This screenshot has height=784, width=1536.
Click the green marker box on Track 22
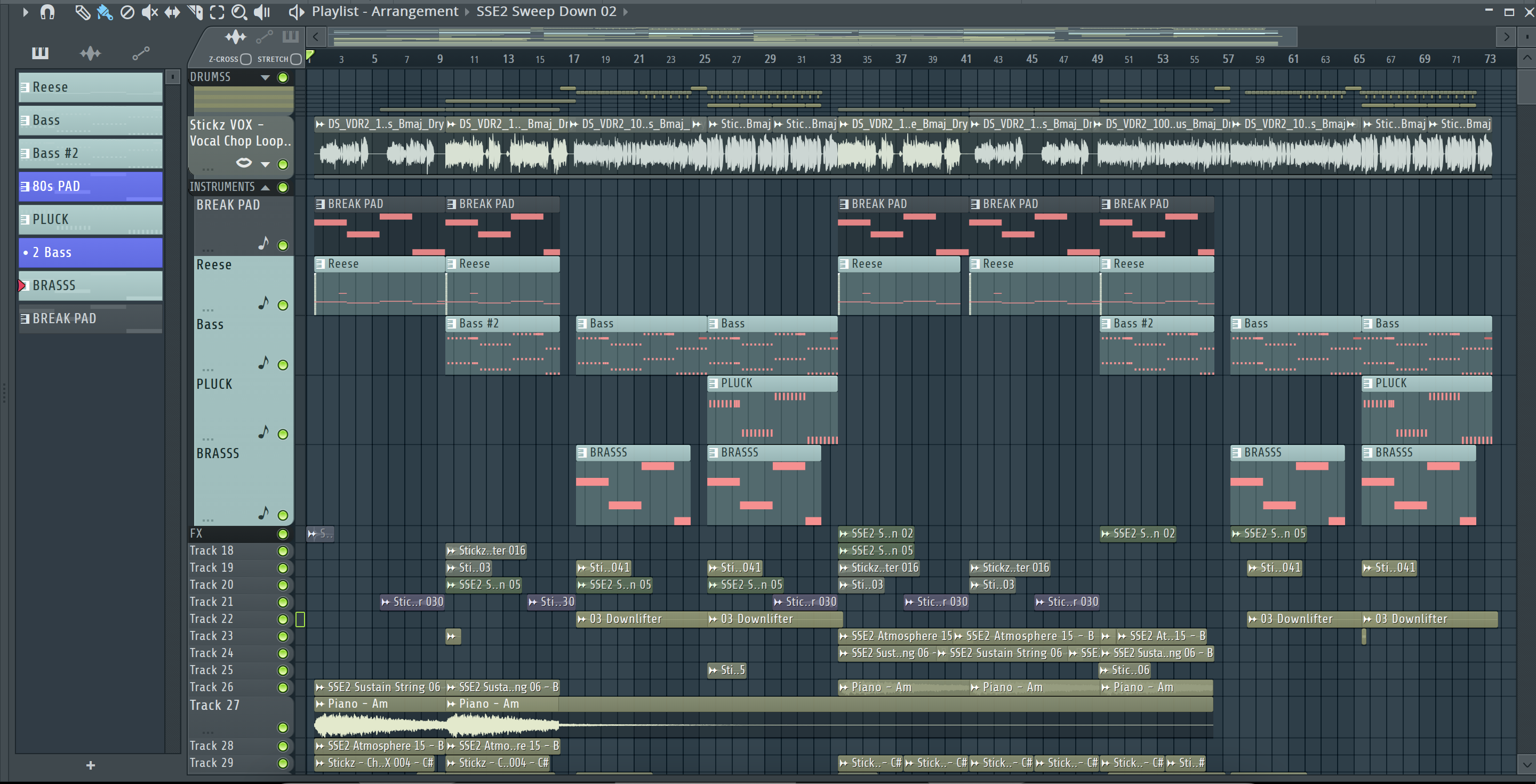point(300,619)
